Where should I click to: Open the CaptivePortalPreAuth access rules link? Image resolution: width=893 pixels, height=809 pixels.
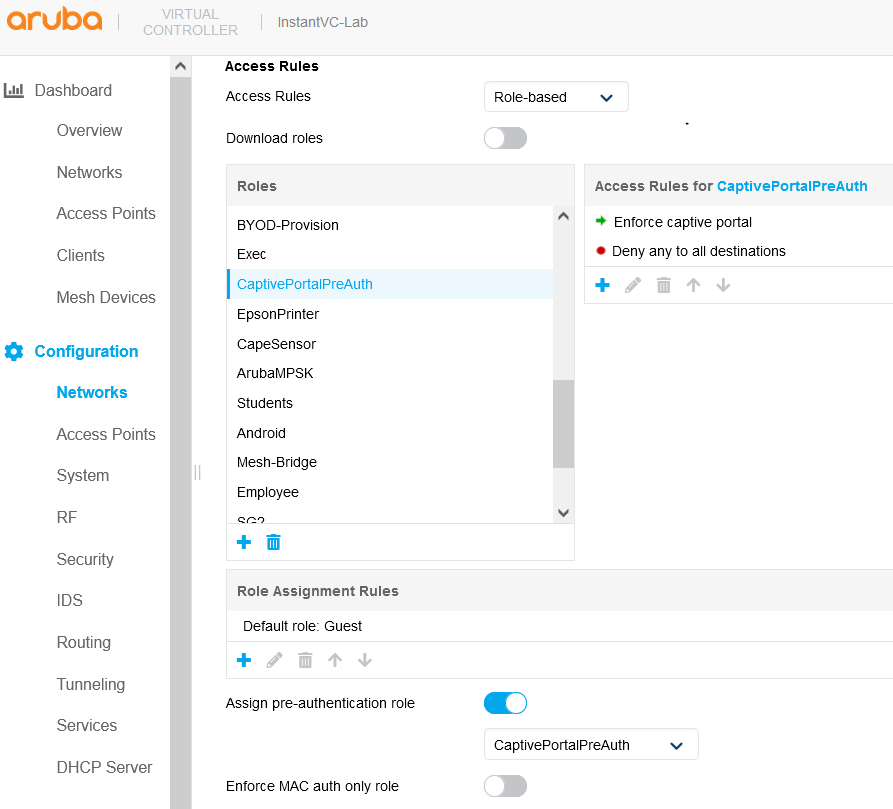(x=792, y=186)
